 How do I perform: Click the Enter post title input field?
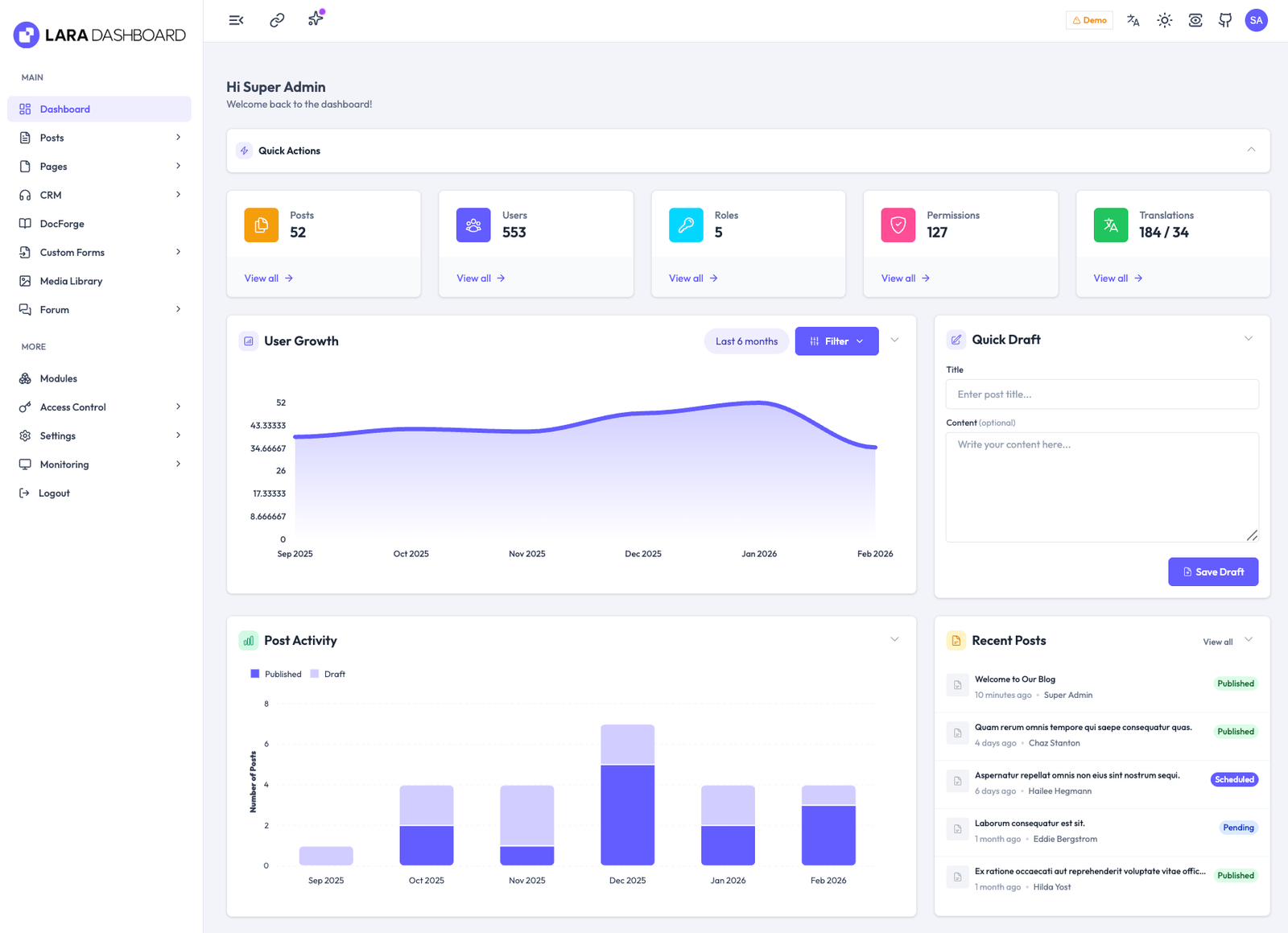pyautogui.click(x=1102, y=394)
